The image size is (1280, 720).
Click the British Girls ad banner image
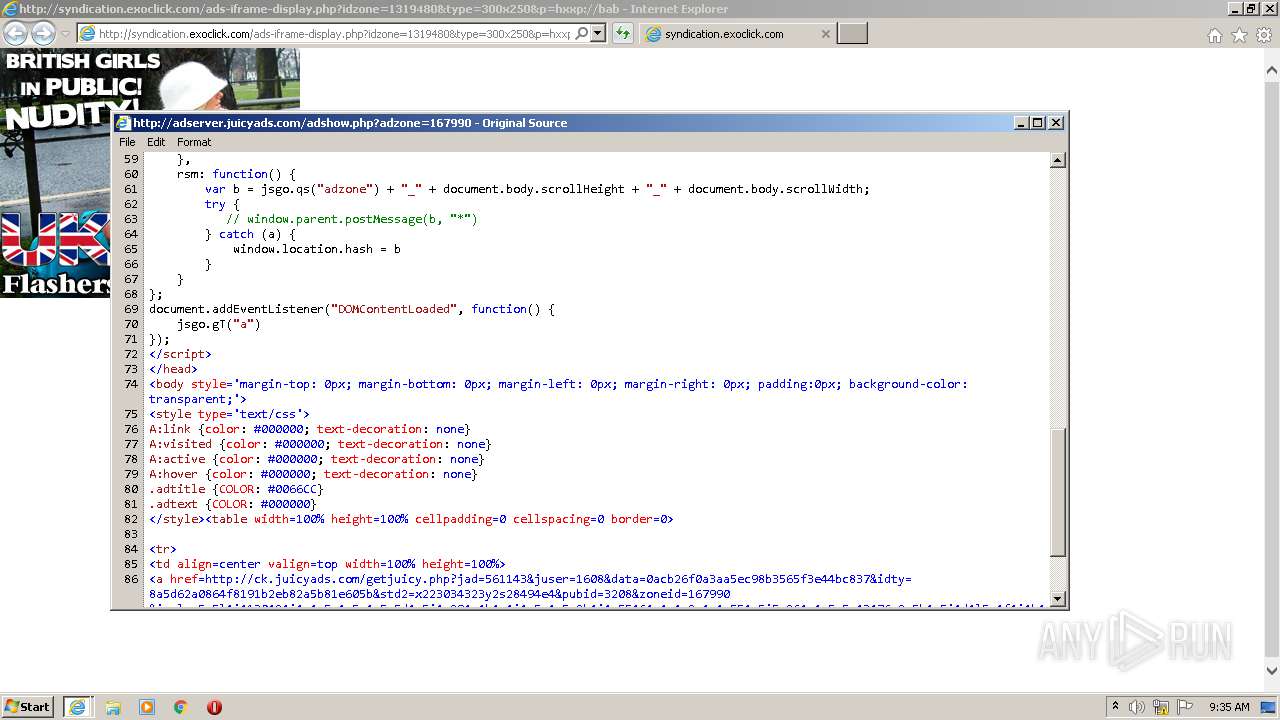(x=55, y=172)
